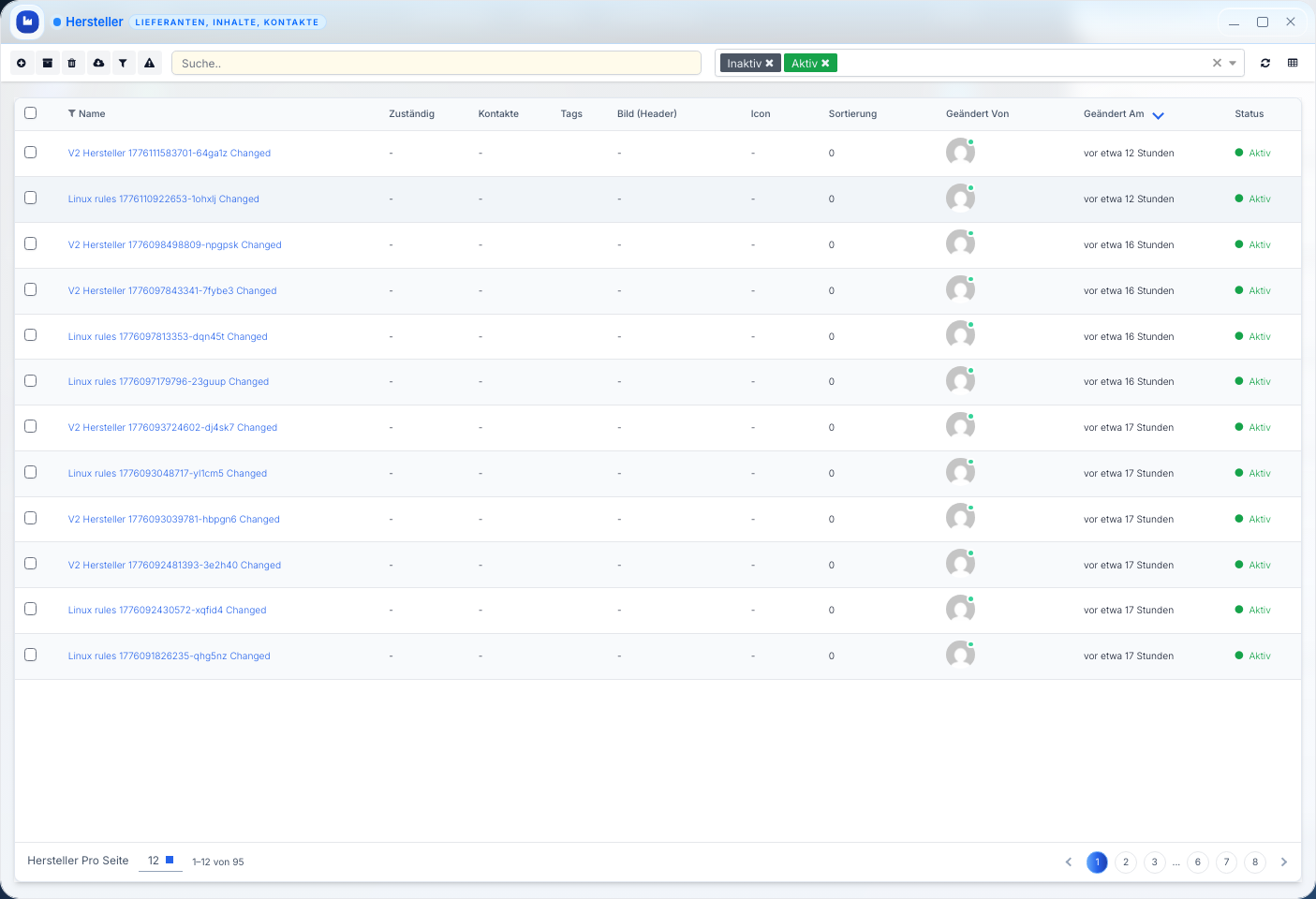Toggle the select-all header checkbox
Image resolution: width=1316 pixels, height=899 pixels.
31,112
